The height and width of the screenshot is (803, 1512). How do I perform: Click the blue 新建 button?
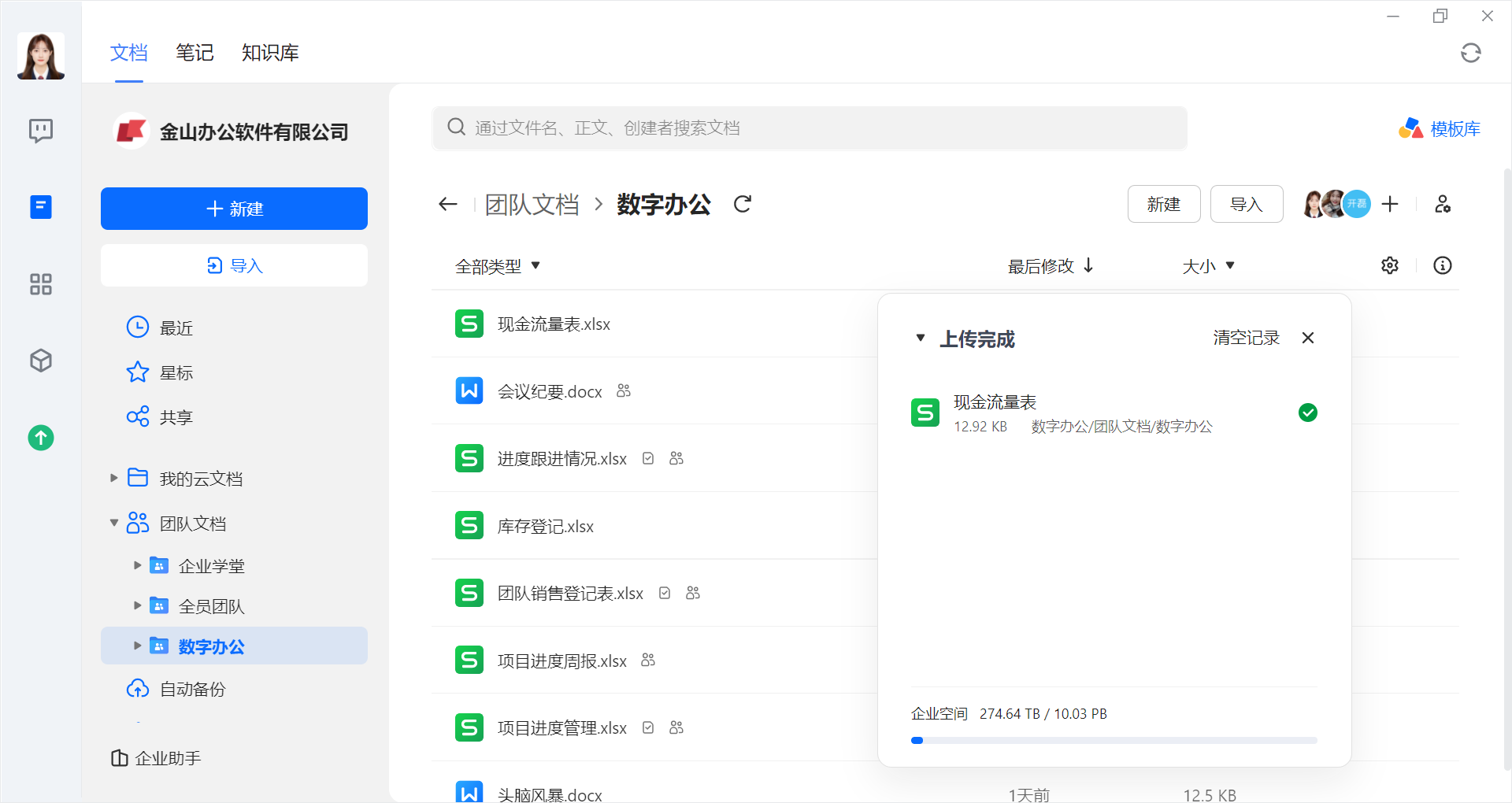click(234, 209)
